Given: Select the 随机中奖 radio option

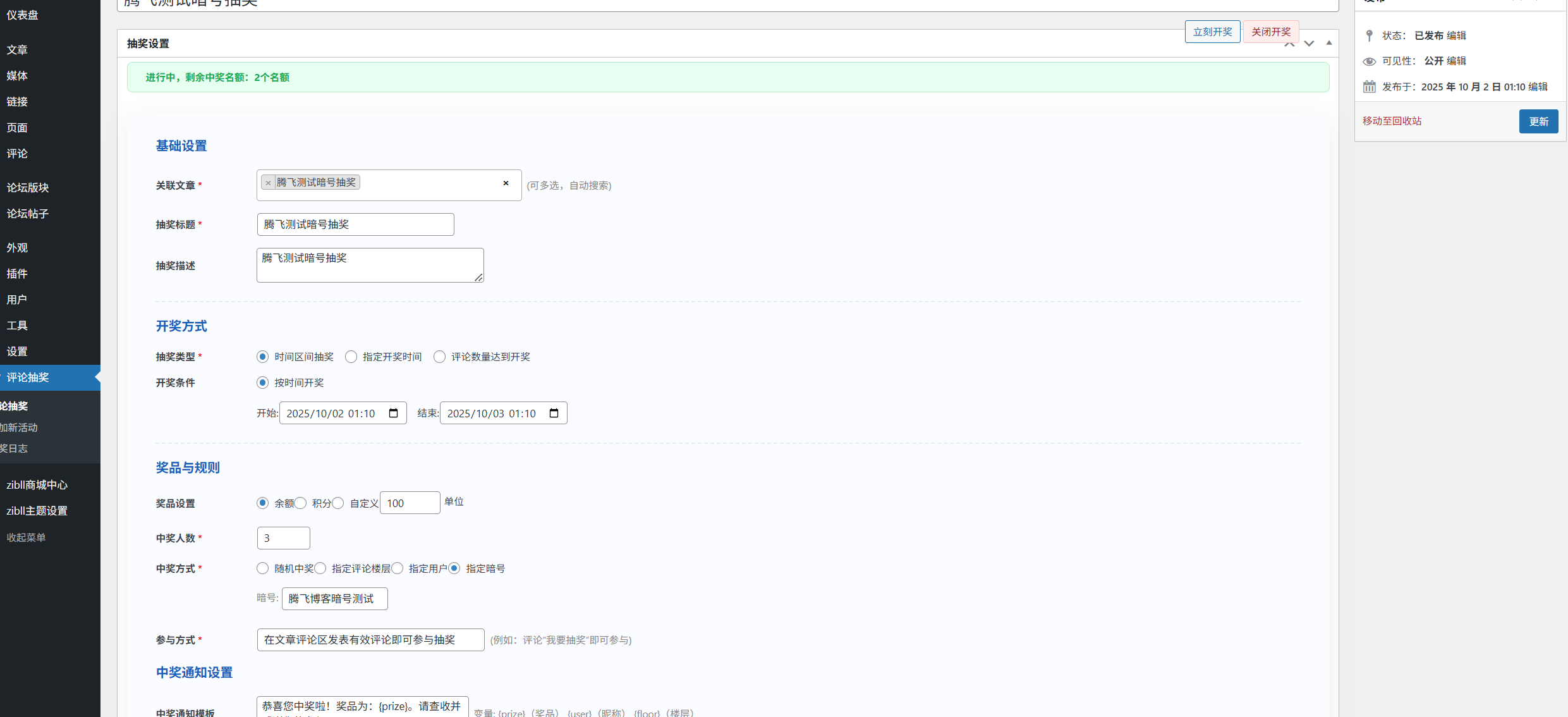Looking at the screenshot, I should 263,568.
